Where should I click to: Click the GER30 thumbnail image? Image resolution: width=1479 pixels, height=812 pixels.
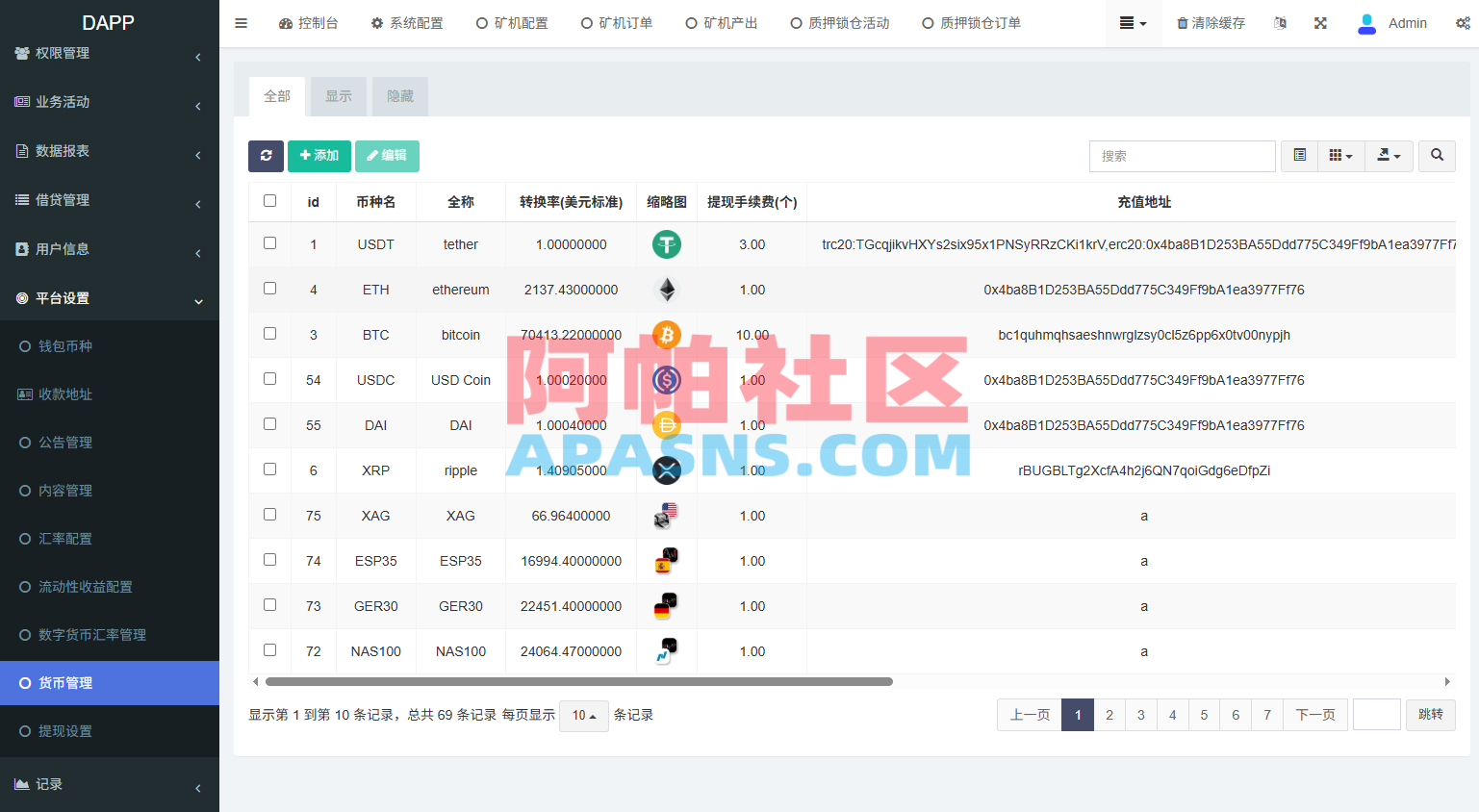tap(667, 606)
